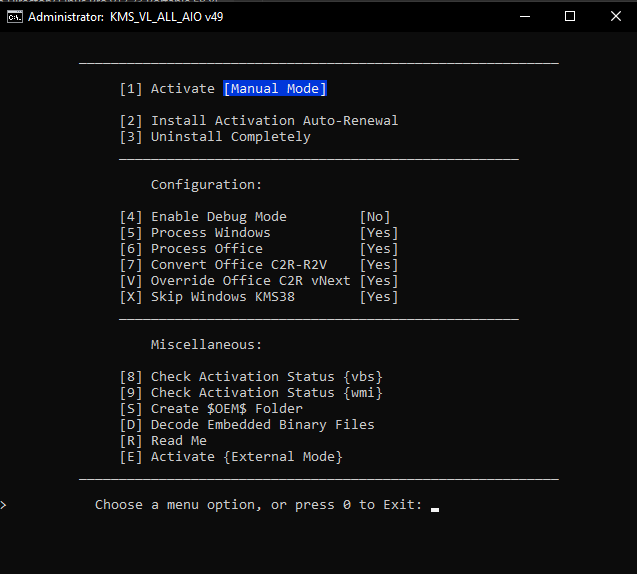The image size is (637, 574).
Task: Click '[Yes]' value beside Process Windows
Action: tap(379, 233)
